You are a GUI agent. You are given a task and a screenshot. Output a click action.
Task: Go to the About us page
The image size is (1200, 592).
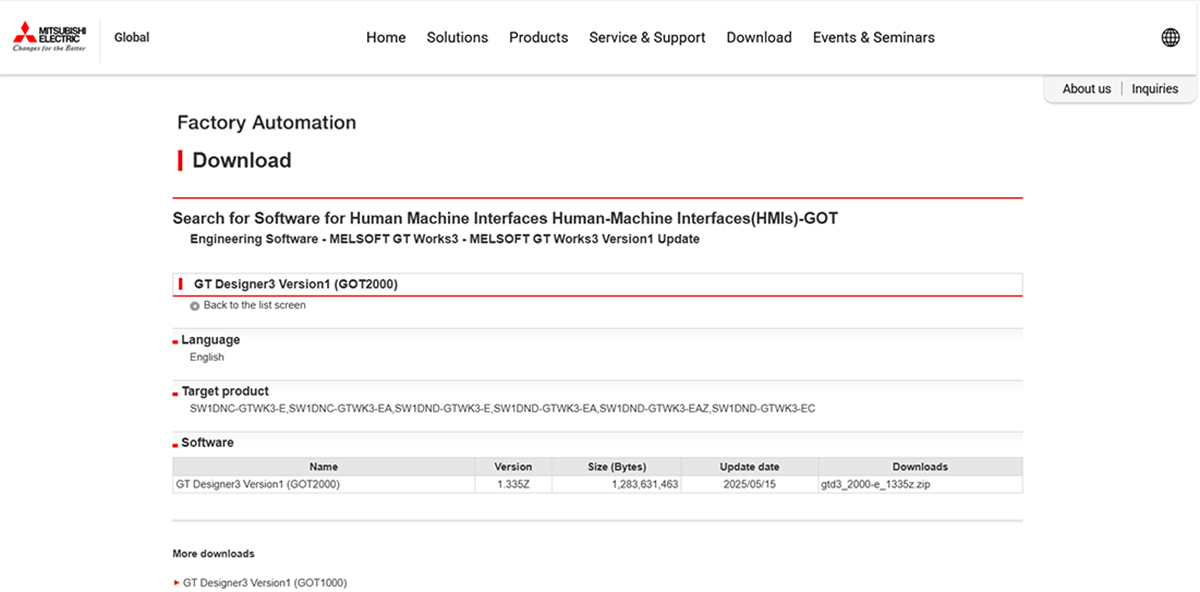click(x=1086, y=89)
